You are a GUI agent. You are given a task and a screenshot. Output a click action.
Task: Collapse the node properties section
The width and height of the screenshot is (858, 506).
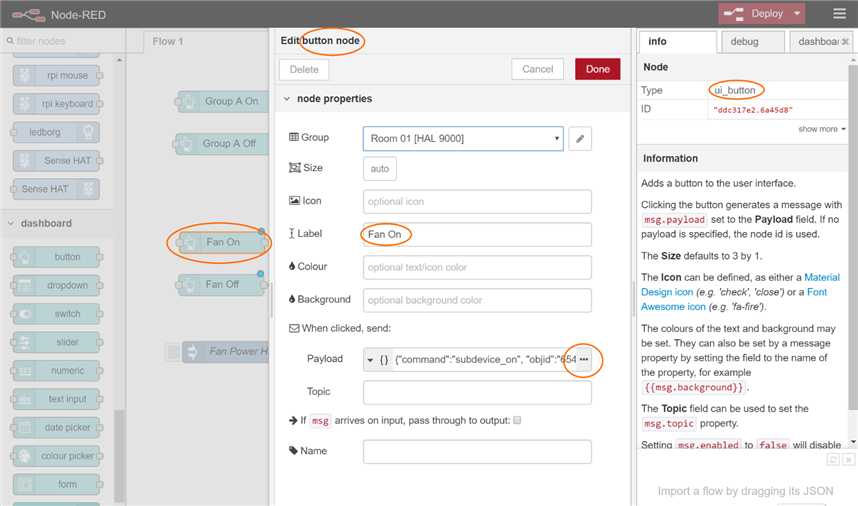[x=287, y=99]
